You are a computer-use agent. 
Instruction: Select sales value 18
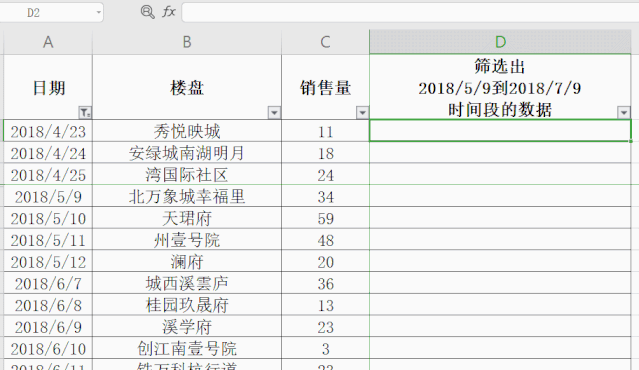pos(325,153)
